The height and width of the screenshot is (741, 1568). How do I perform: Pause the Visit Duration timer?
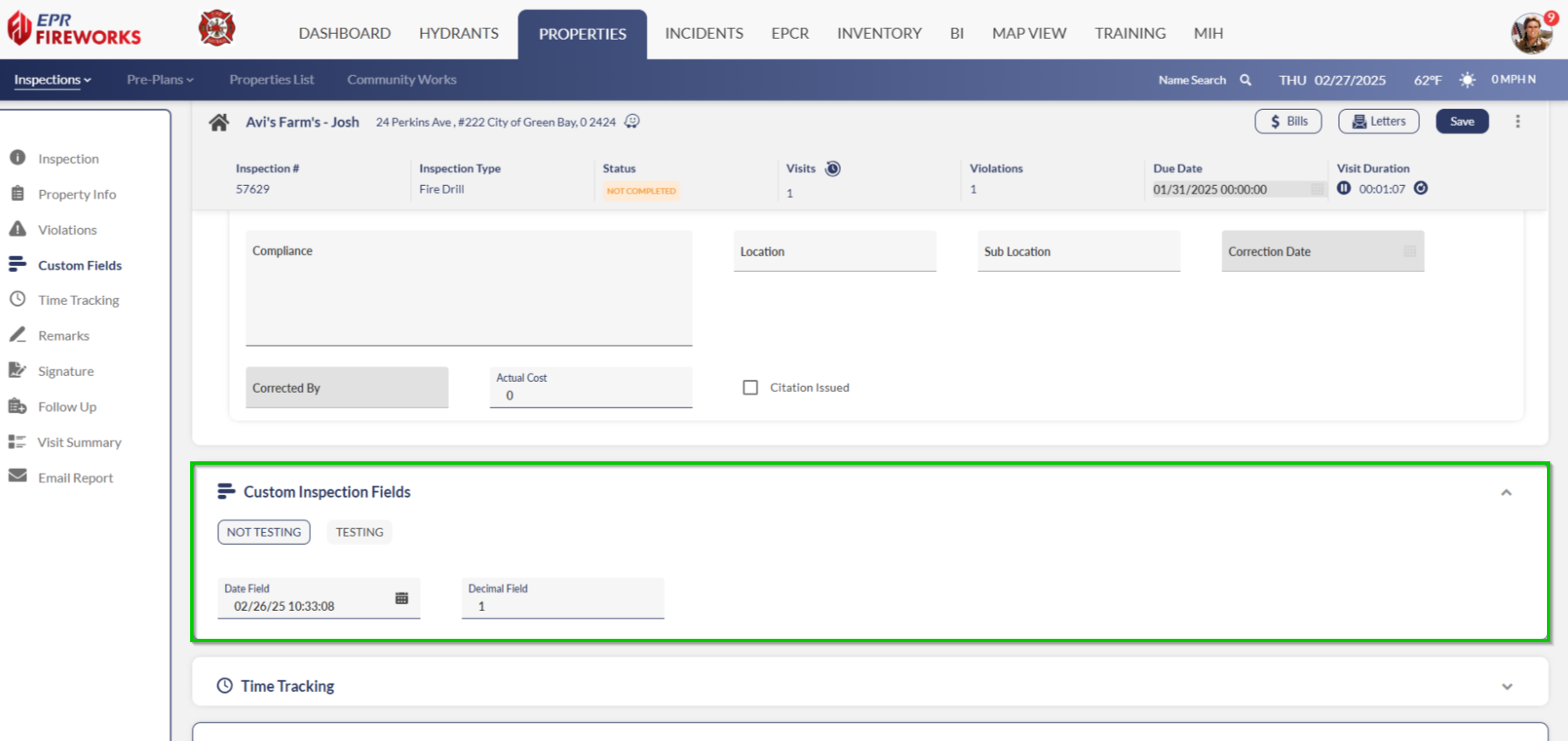(1344, 188)
